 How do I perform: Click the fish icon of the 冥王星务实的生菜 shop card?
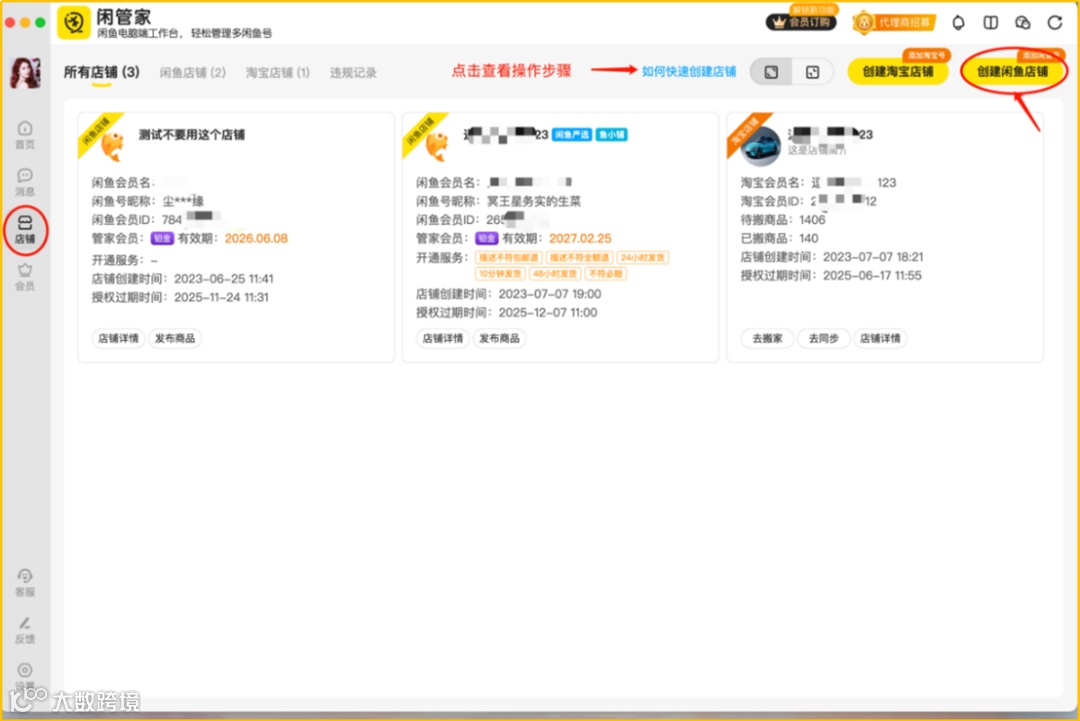click(x=436, y=146)
